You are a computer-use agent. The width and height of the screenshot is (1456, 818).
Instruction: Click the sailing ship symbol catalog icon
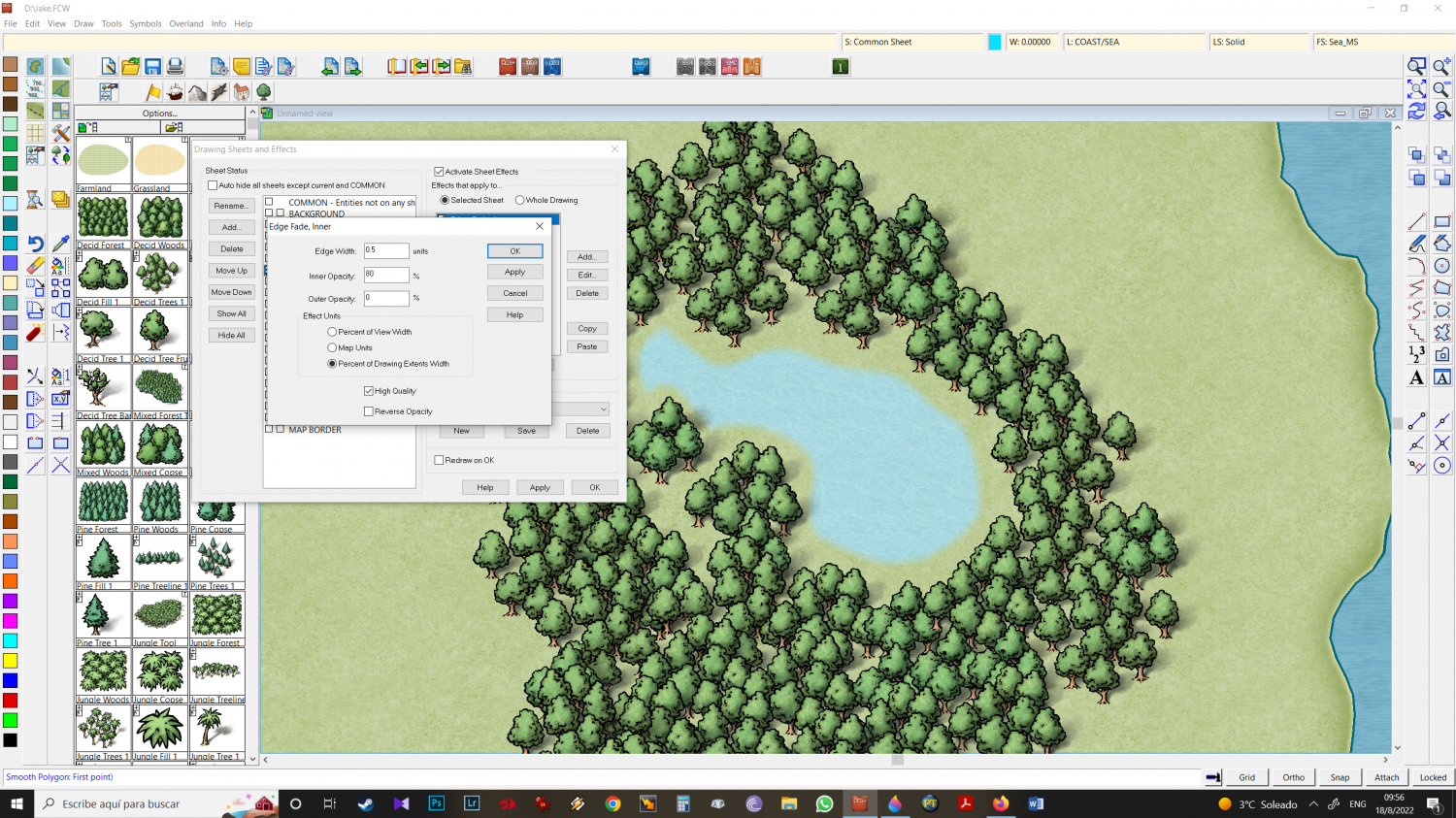[x=175, y=92]
